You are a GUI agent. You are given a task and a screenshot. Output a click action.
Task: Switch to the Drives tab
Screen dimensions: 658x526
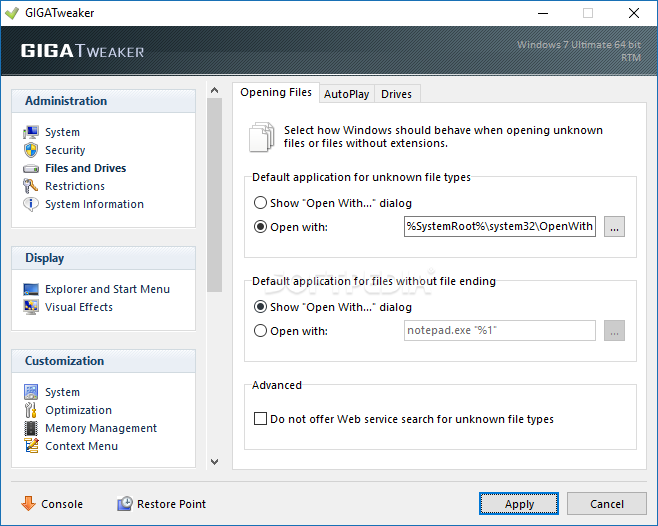tap(397, 94)
